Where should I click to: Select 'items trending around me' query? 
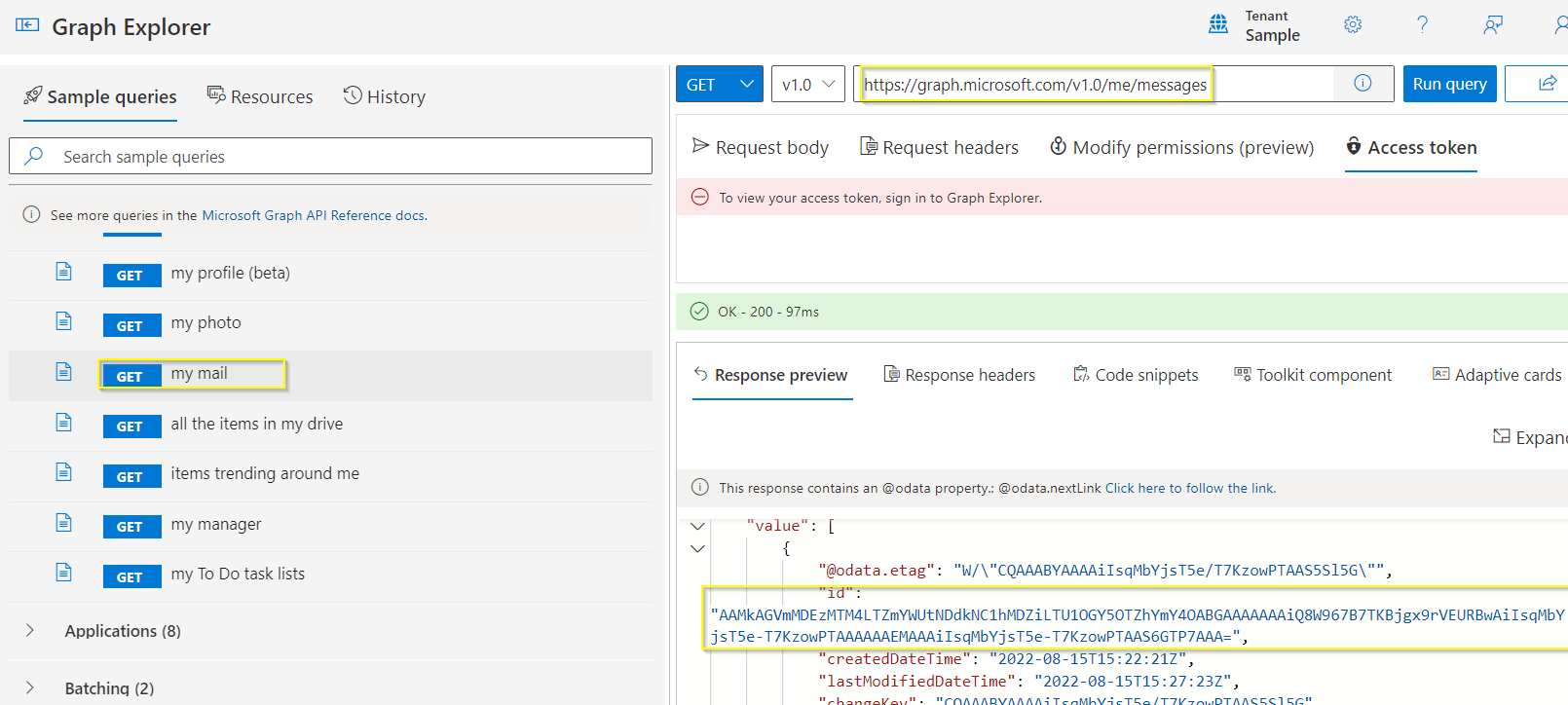coord(265,473)
